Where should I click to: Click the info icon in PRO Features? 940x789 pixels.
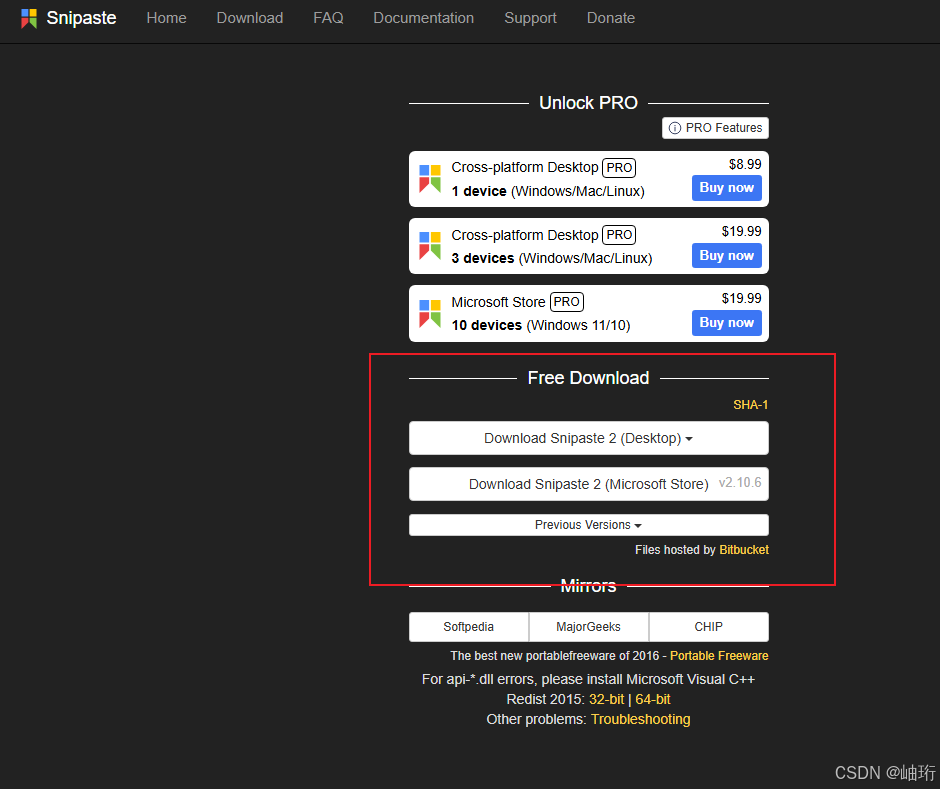(674, 128)
